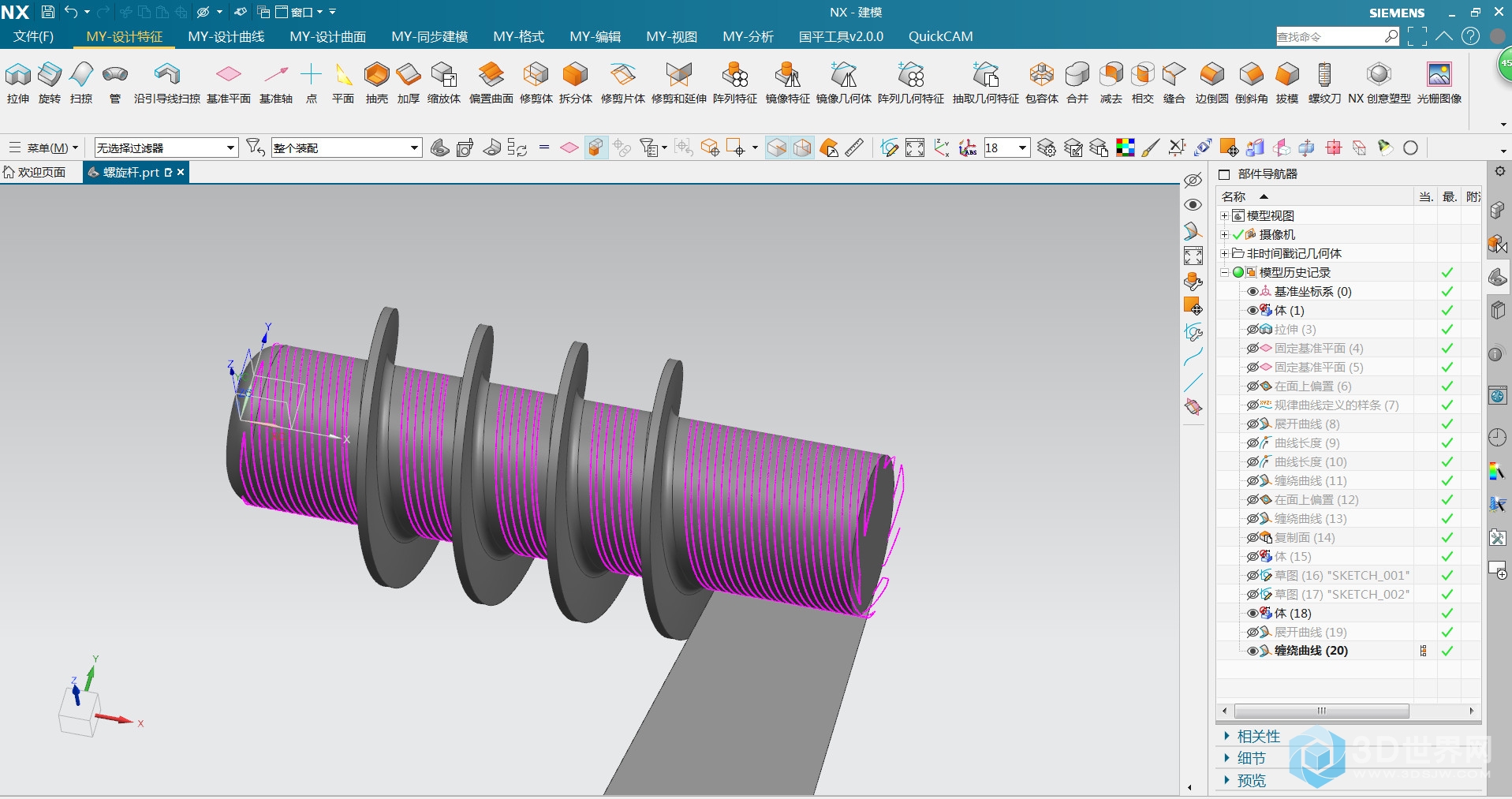Switch to the 欢迎页面 tab
Screen dimensions: 1512x799
pos(35,172)
